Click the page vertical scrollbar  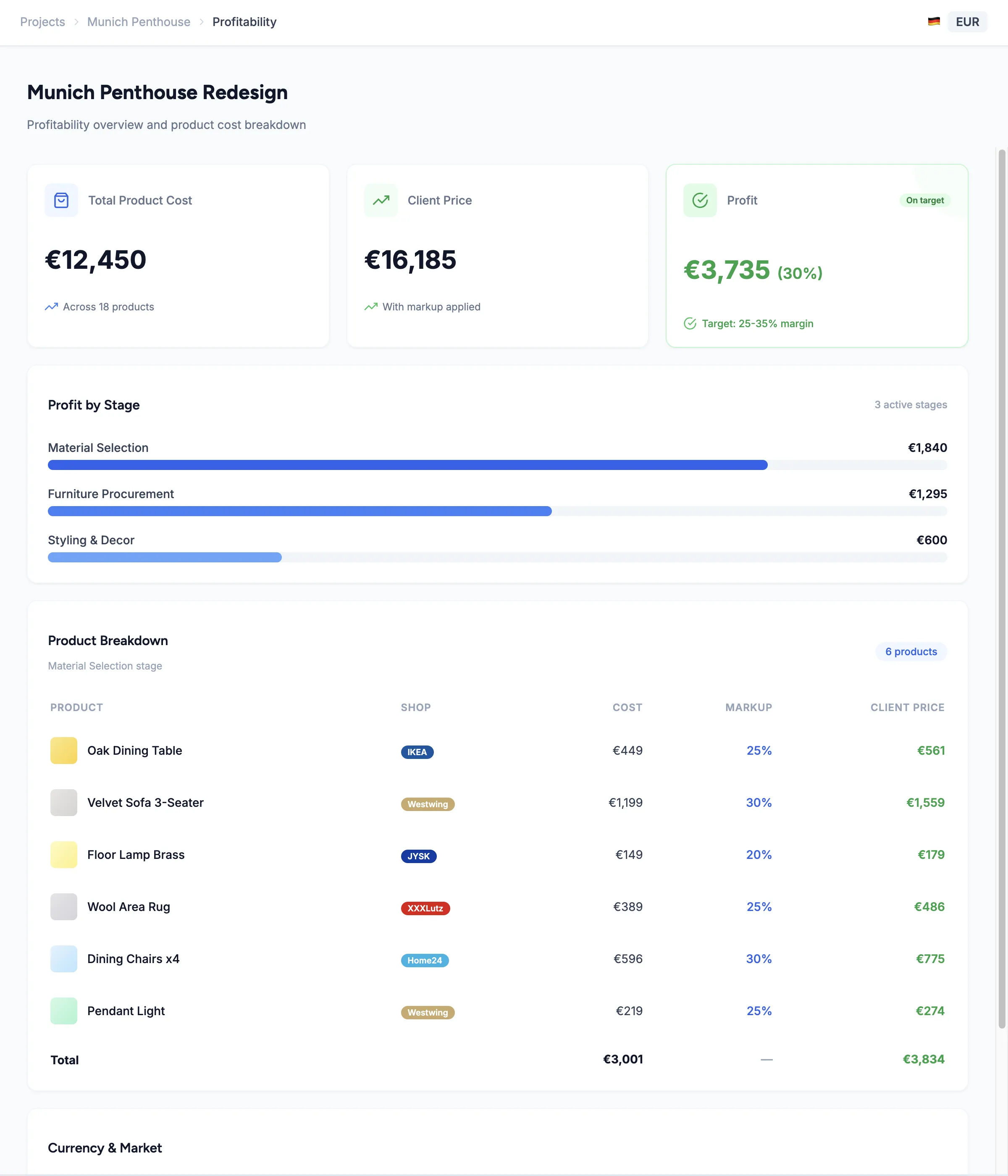point(1002,588)
